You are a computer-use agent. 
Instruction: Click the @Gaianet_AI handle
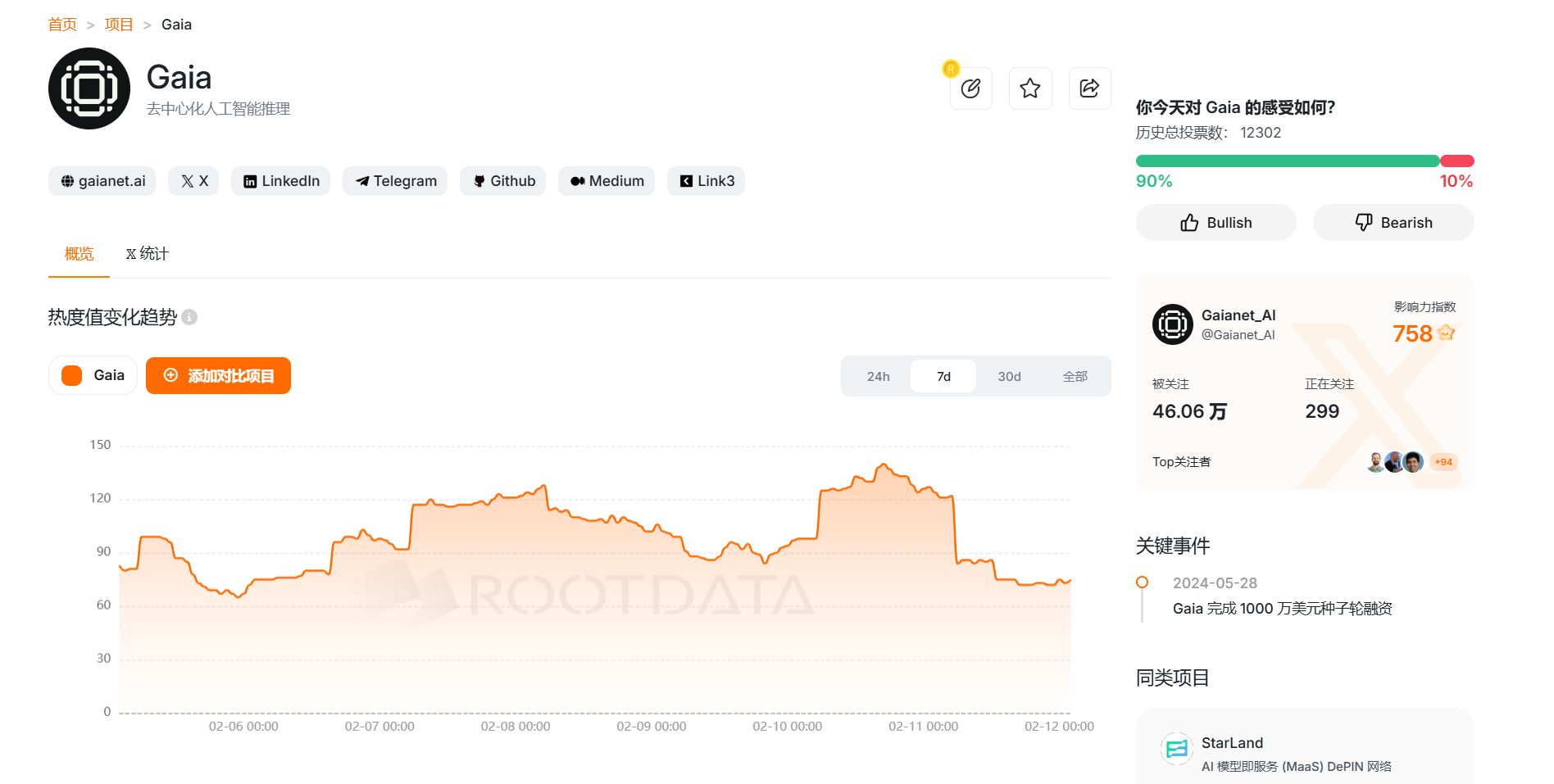point(1238,335)
